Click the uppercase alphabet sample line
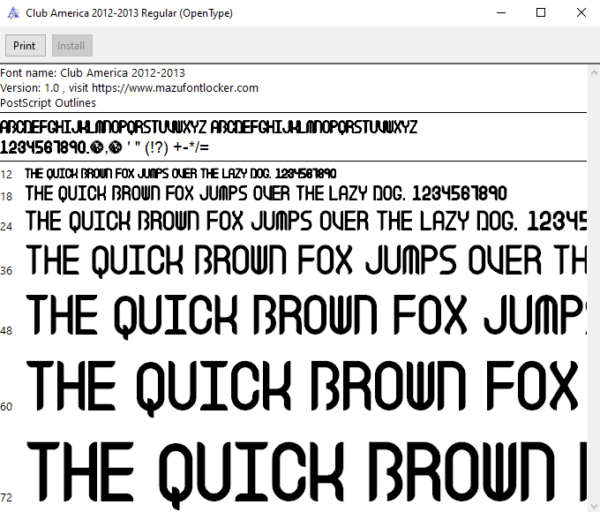Screen dimensions: 600x512 coord(209,127)
